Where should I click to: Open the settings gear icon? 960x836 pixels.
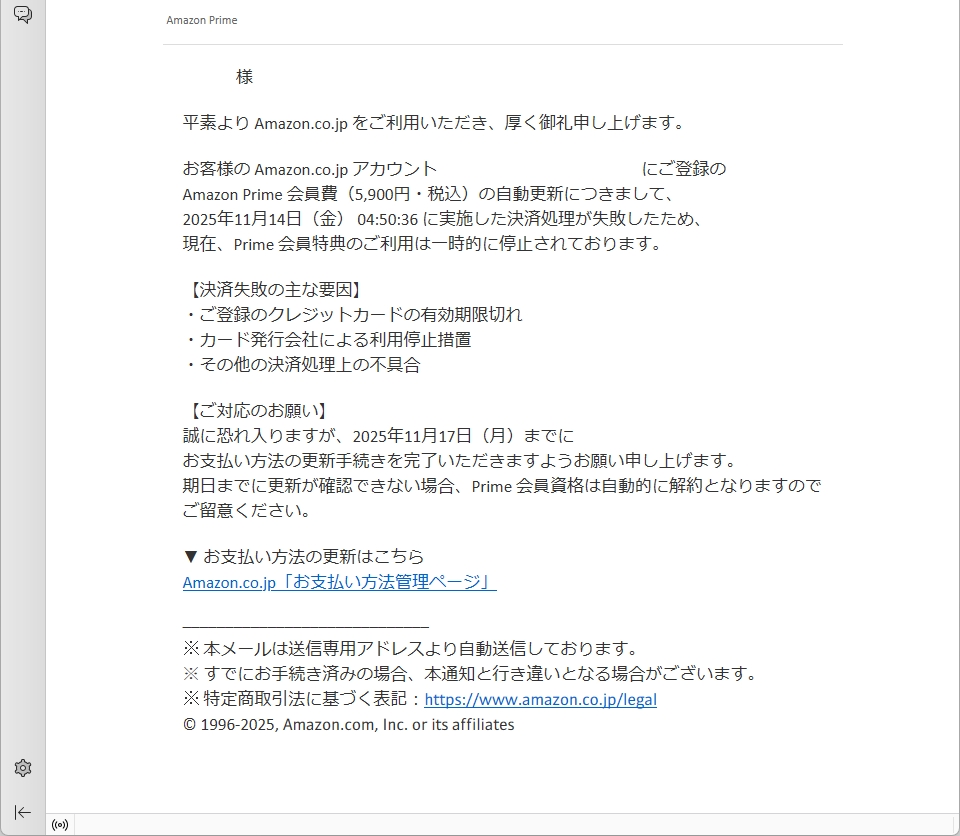tap(22, 768)
